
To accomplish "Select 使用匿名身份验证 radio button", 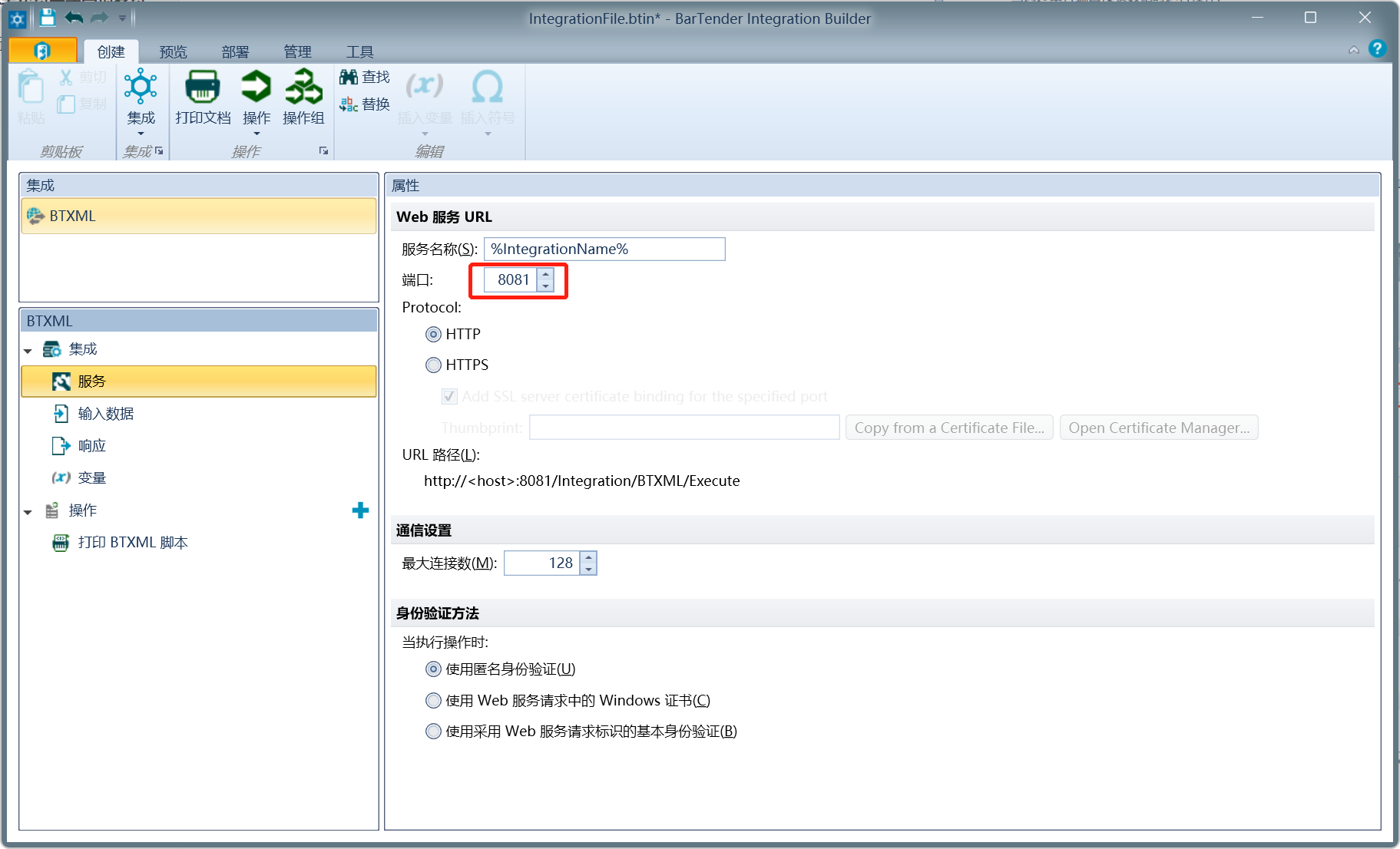I will pos(434,669).
